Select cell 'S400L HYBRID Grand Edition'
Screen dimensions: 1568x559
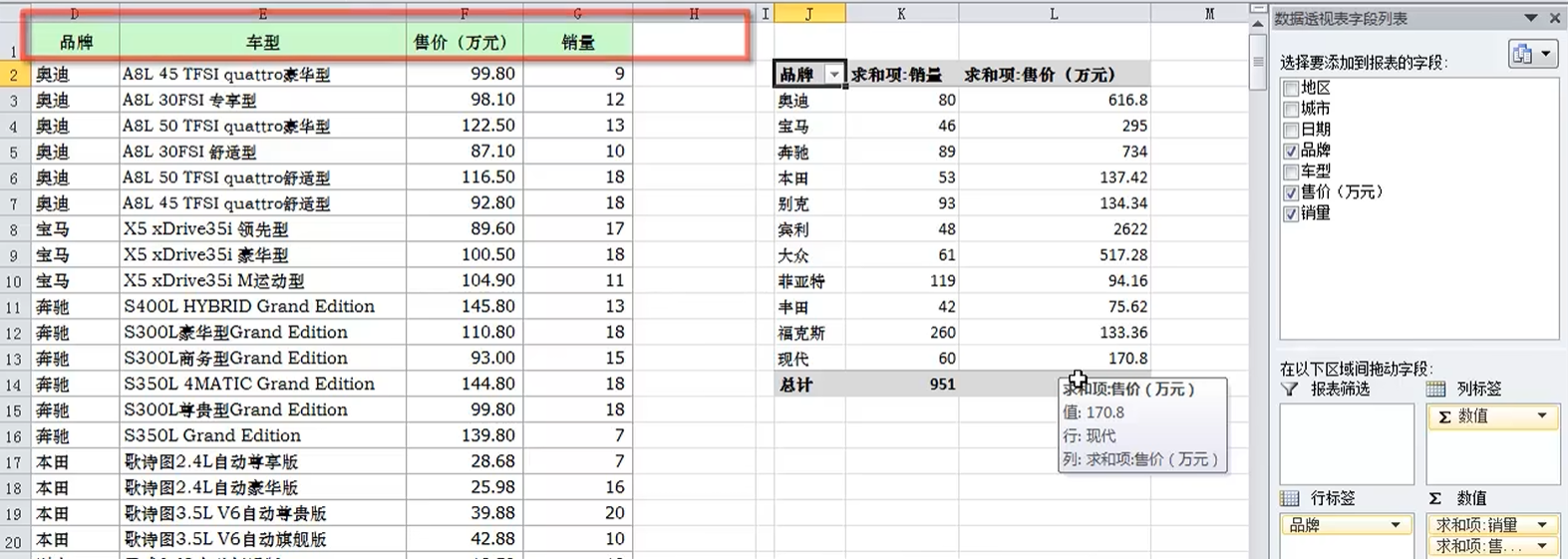pyautogui.click(x=263, y=307)
